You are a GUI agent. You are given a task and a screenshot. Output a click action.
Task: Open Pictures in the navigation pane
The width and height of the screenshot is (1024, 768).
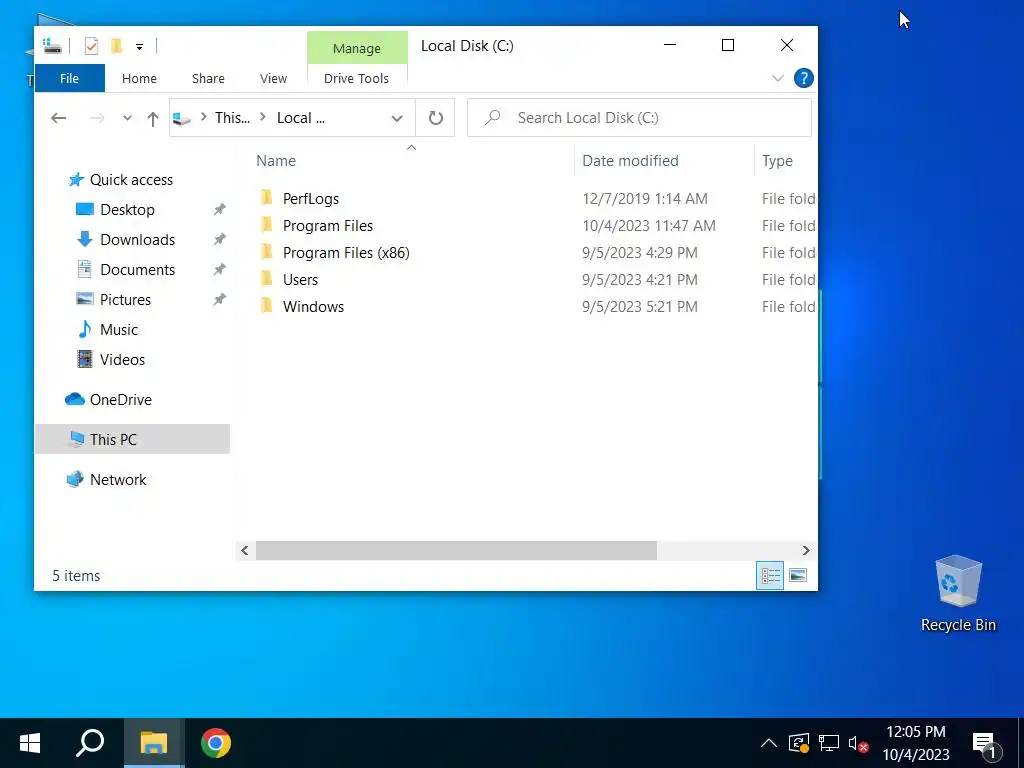coord(125,300)
